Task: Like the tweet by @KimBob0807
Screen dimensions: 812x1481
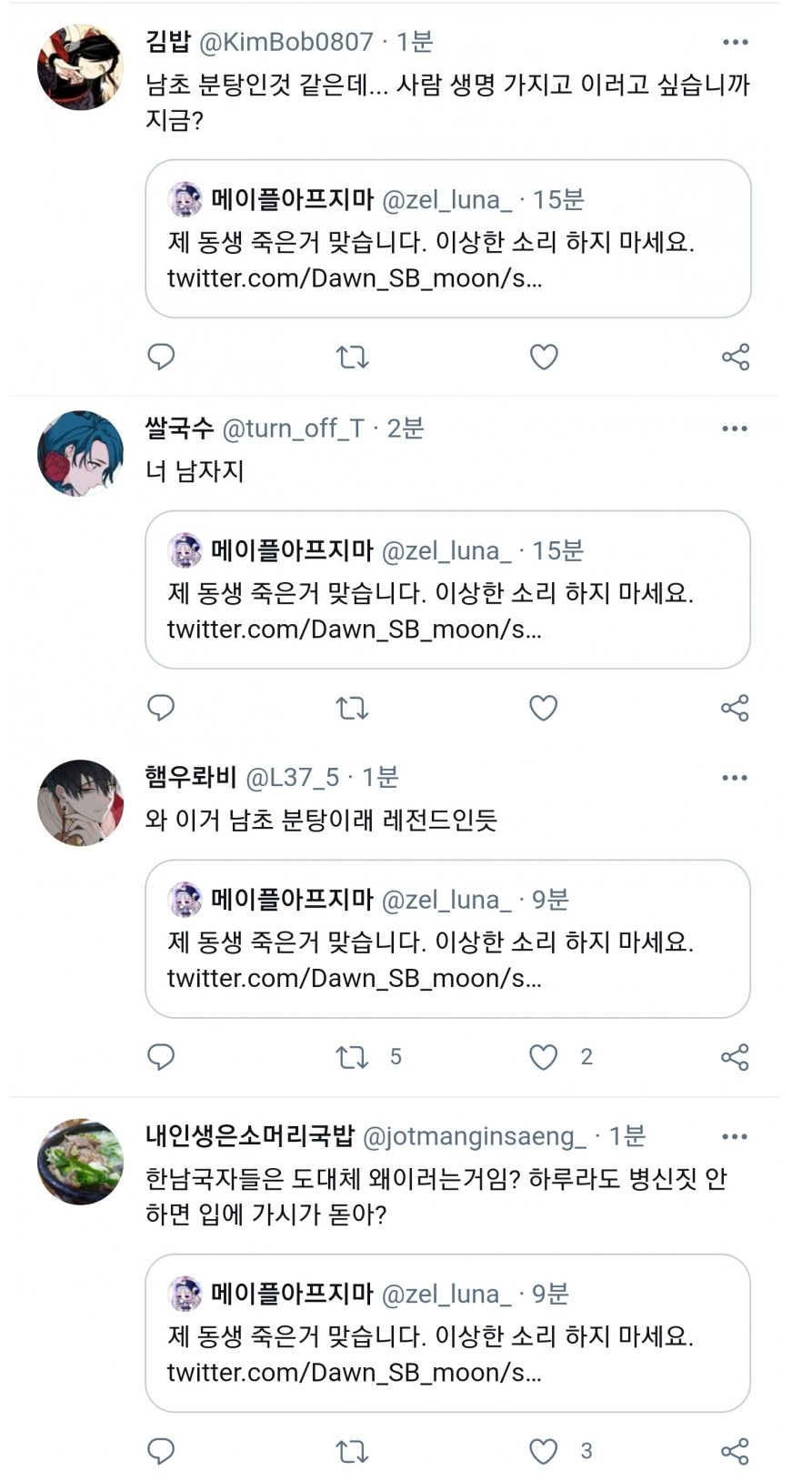Action: point(544,357)
